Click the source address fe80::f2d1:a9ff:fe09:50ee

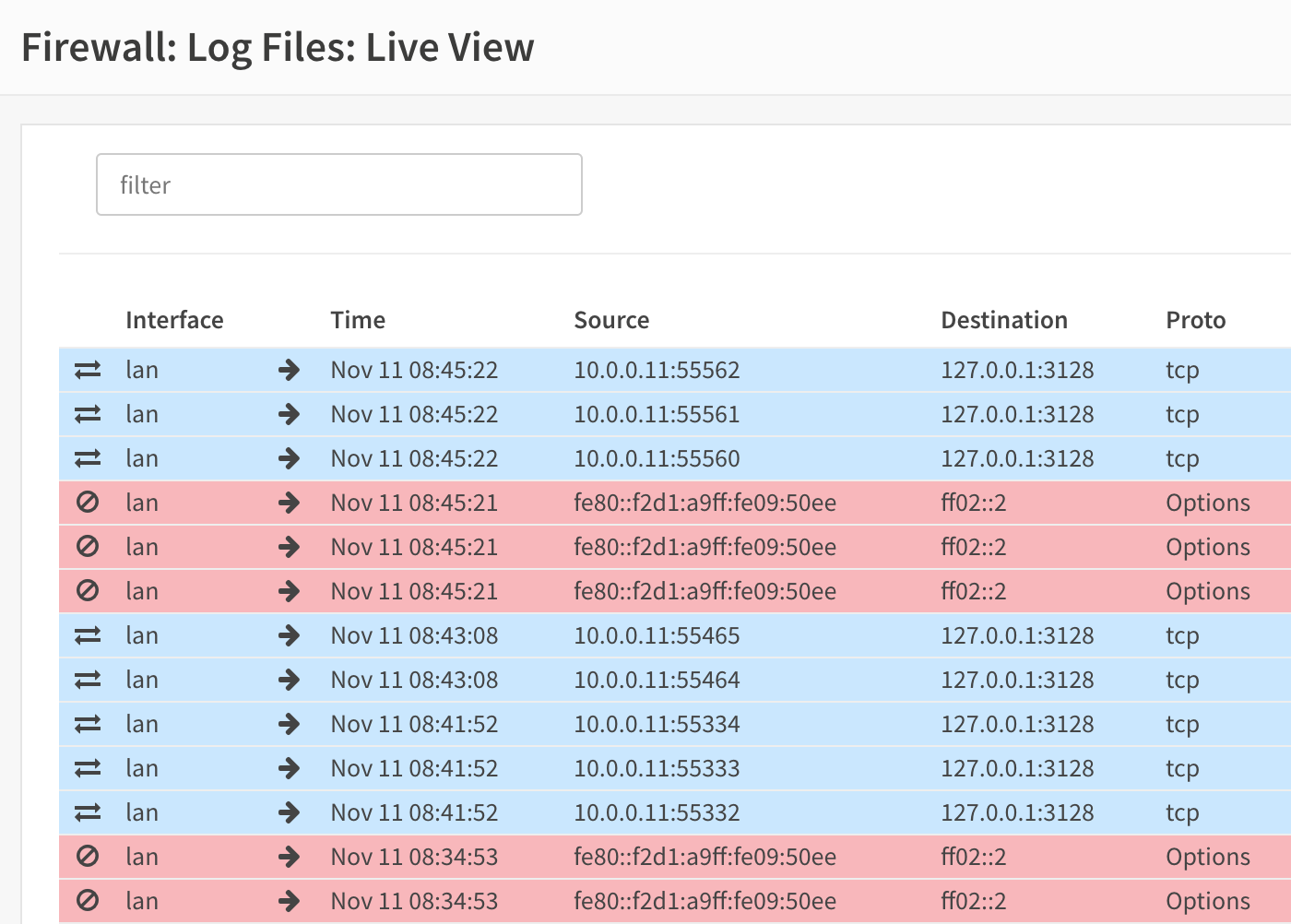coord(705,503)
